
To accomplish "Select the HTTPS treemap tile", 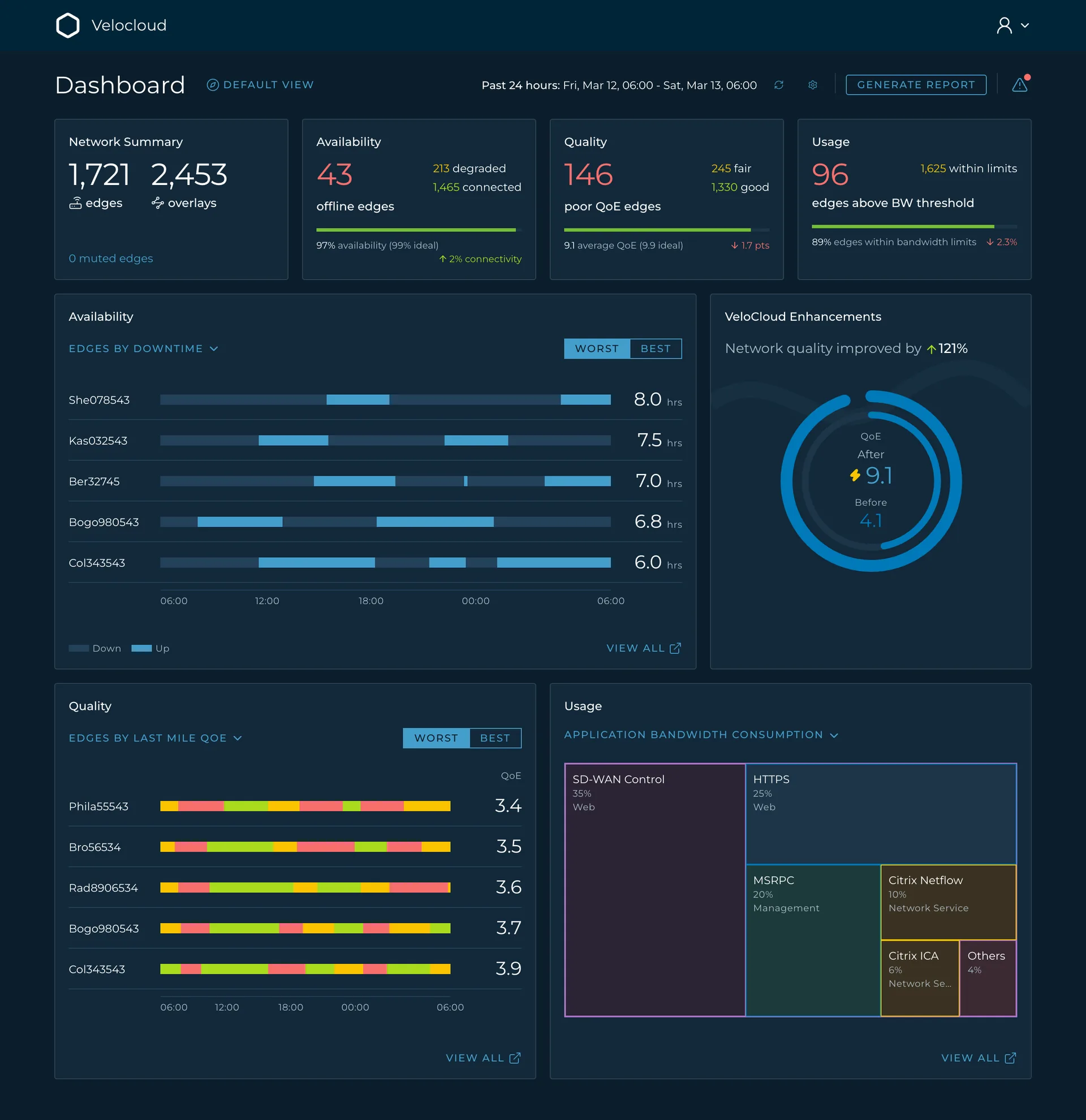I will tap(881, 814).
